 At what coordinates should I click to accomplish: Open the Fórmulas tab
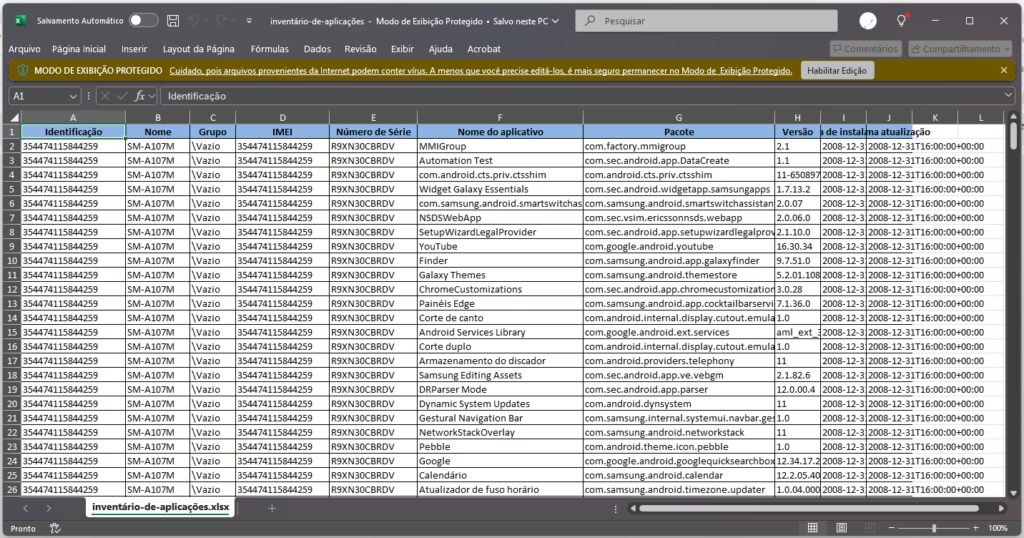pos(270,49)
